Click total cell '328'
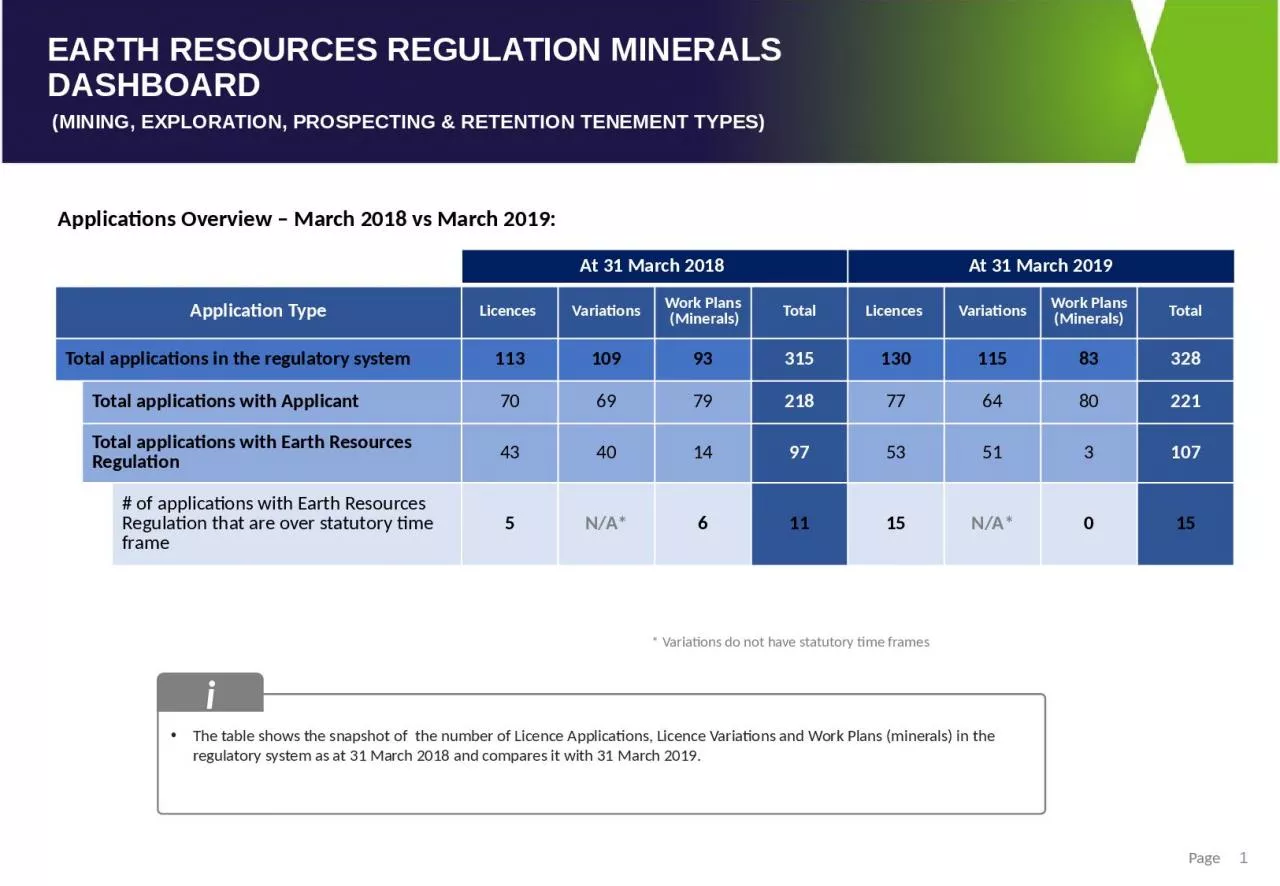1280x886 pixels. tap(1185, 359)
